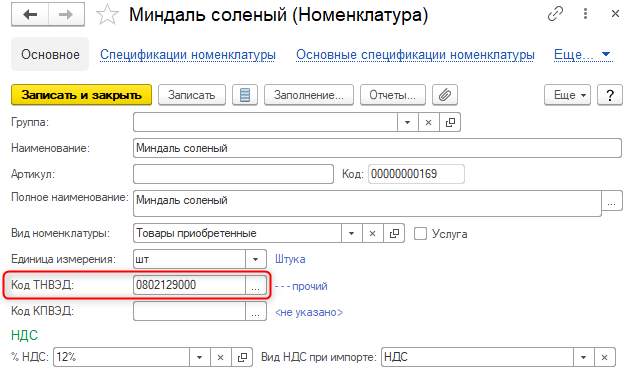Open the Группа dropdown list
626x374 pixels.
[408, 122]
